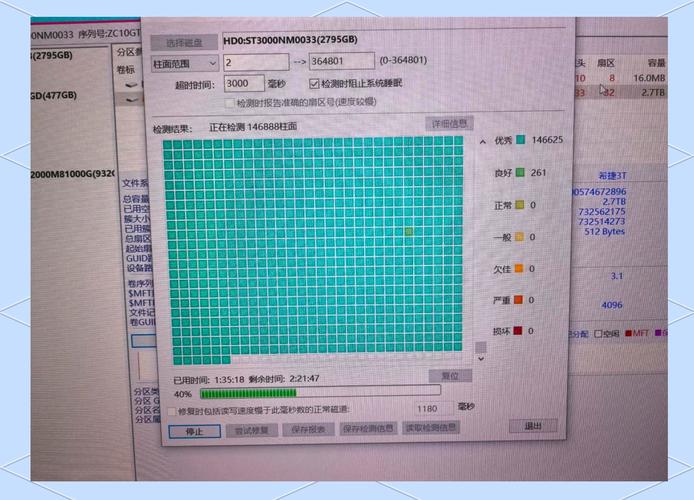Toggle 检测时阻止系统睡眠 checkbox
Screen dimensions: 694x500
pos(313,84)
